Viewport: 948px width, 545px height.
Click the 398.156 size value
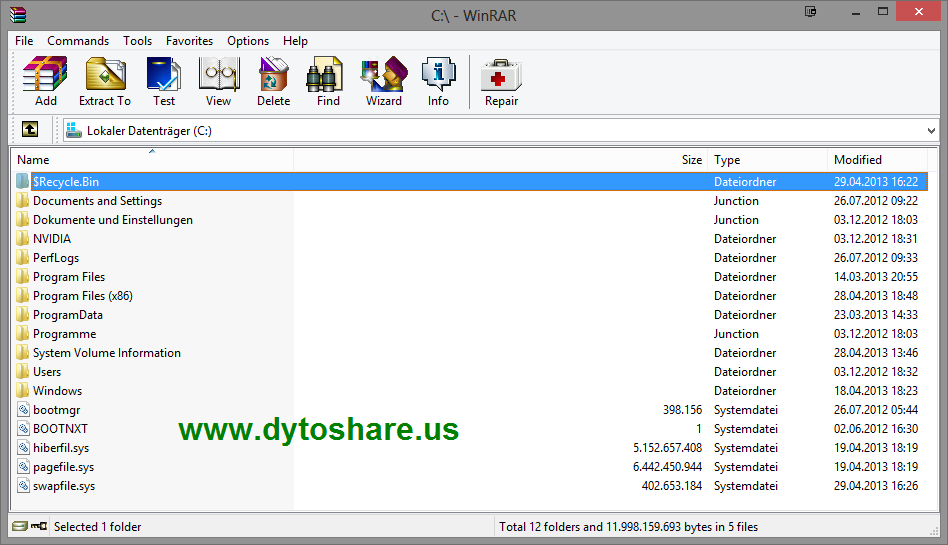pyautogui.click(x=683, y=410)
